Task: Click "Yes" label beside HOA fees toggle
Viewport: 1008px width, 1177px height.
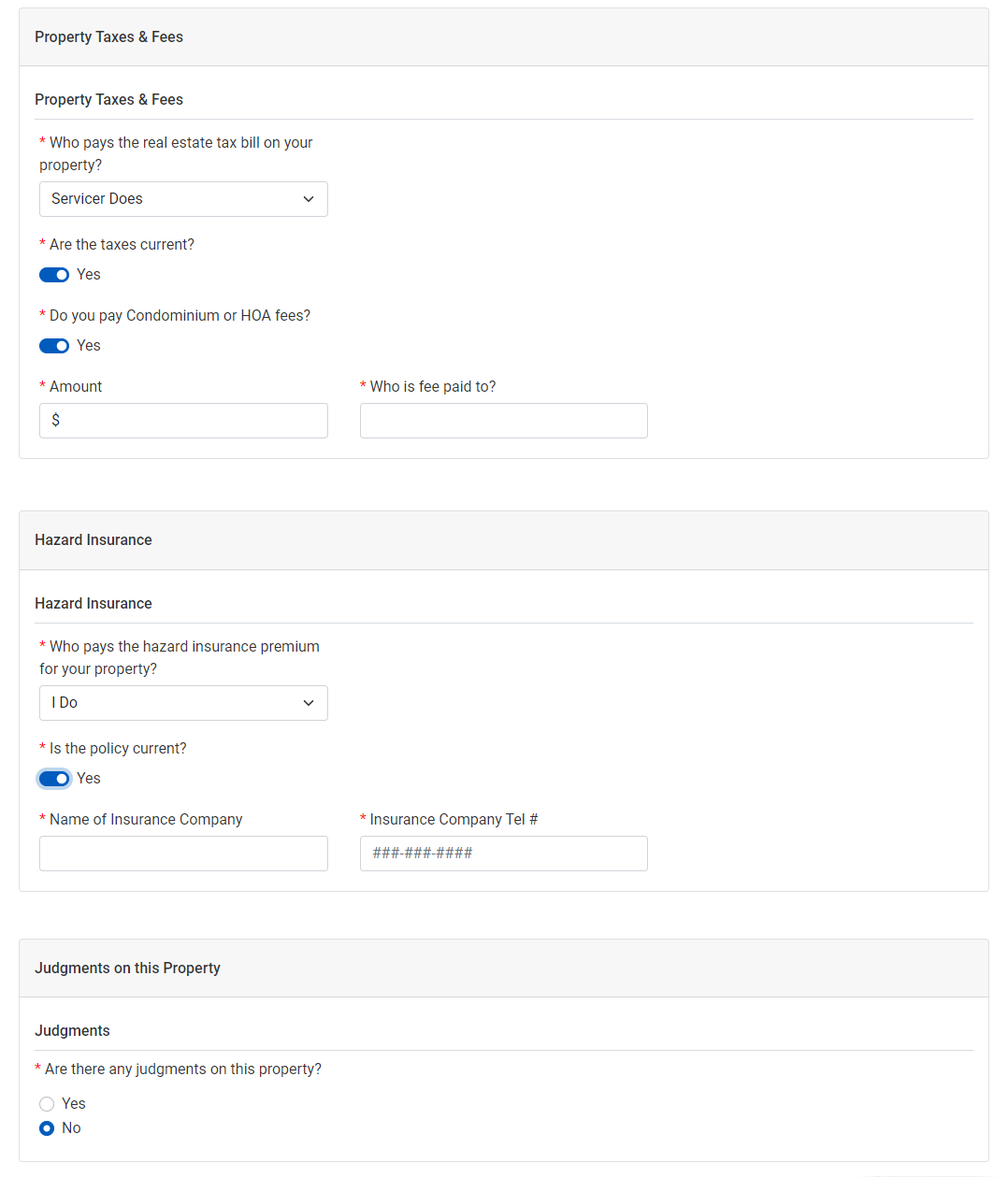Action: coord(89,346)
